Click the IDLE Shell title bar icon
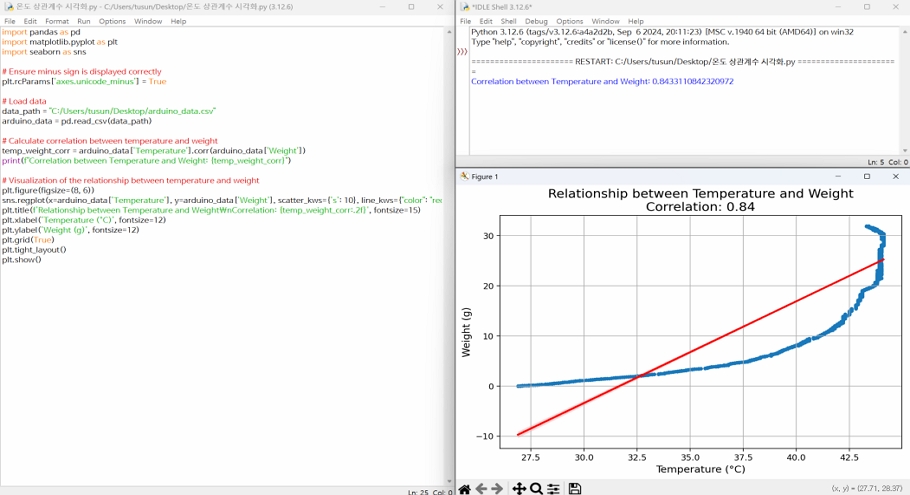The width and height of the screenshot is (910, 495). [464, 7]
